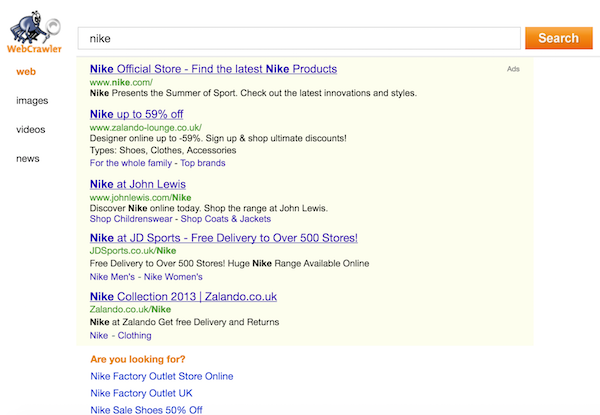The width and height of the screenshot is (600, 415).
Task: Open For the whole family sitelink
Action: [x=131, y=163]
